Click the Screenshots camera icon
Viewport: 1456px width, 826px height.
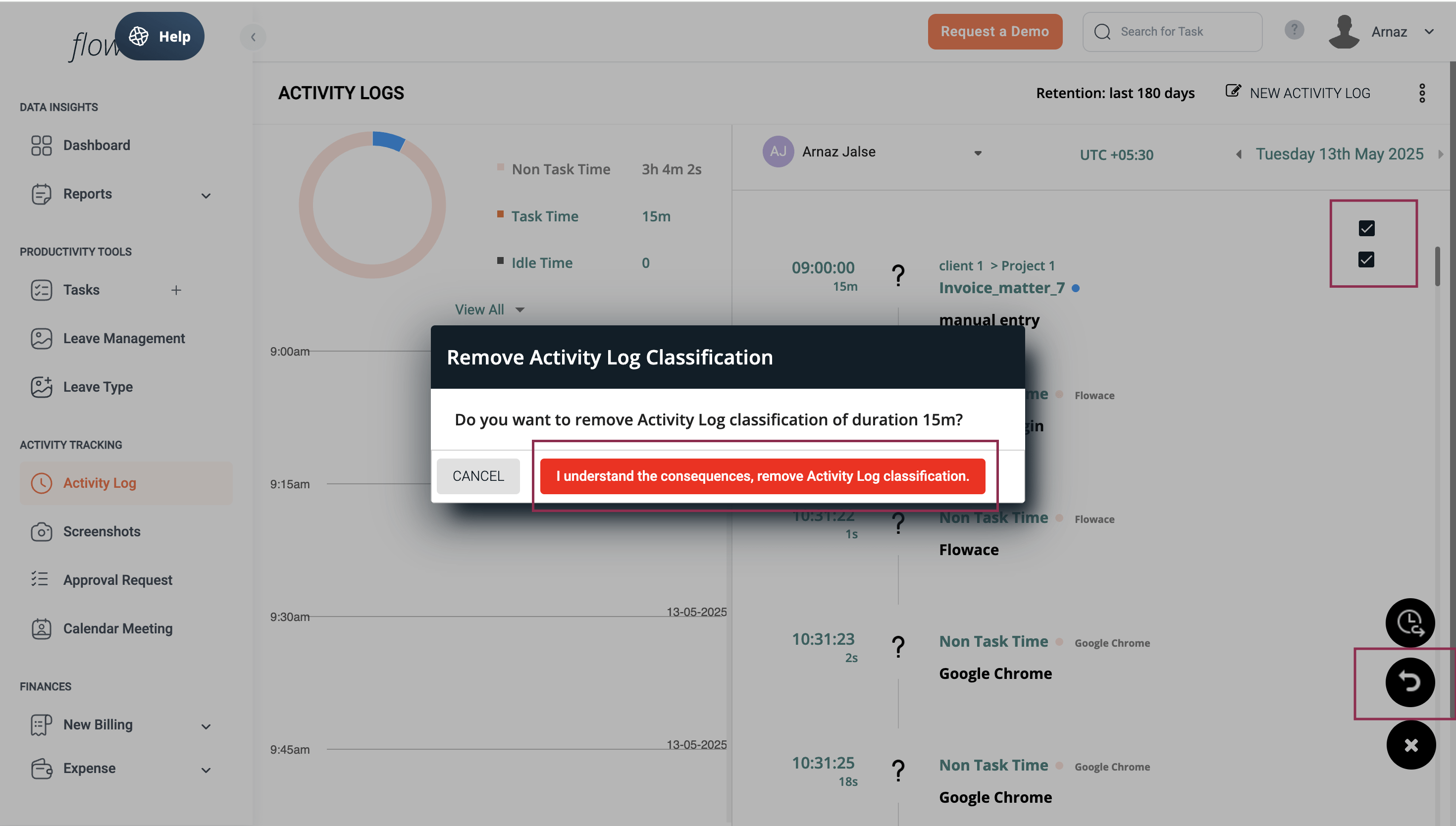click(41, 531)
